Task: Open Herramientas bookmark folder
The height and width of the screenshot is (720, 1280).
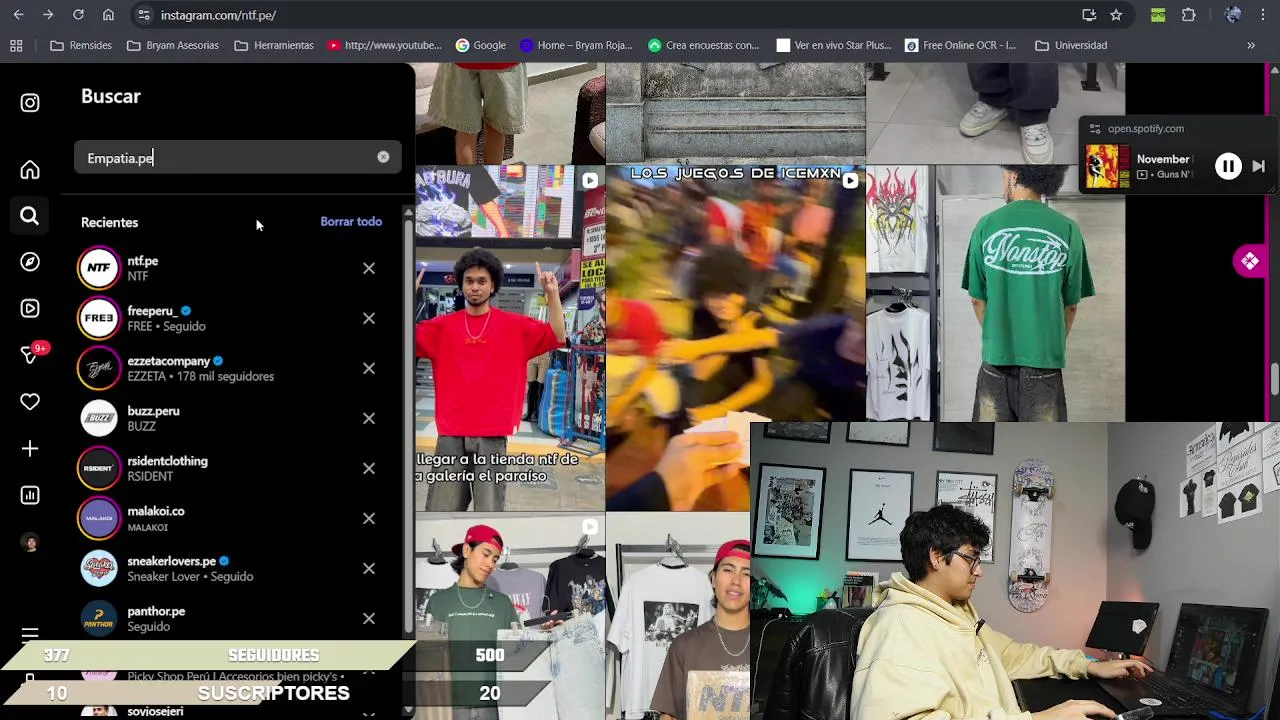Action: [274, 45]
